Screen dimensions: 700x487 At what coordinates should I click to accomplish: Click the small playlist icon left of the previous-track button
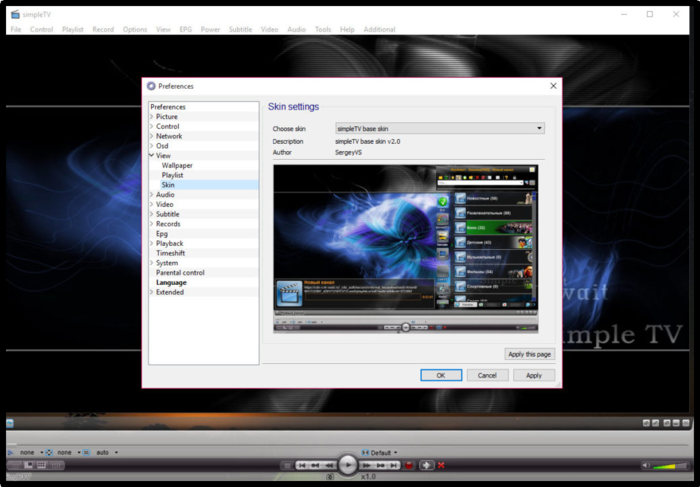[x=287, y=466]
